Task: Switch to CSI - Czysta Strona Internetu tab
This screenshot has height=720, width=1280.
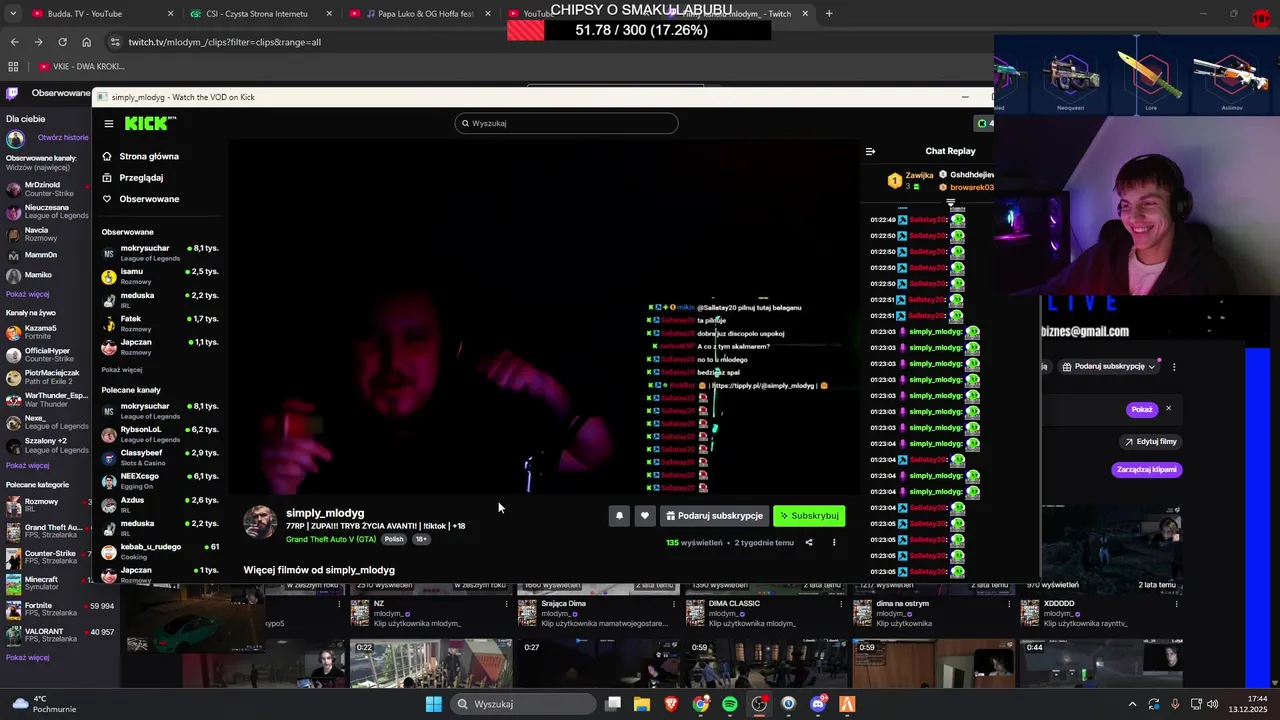Action: tap(260, 14)
